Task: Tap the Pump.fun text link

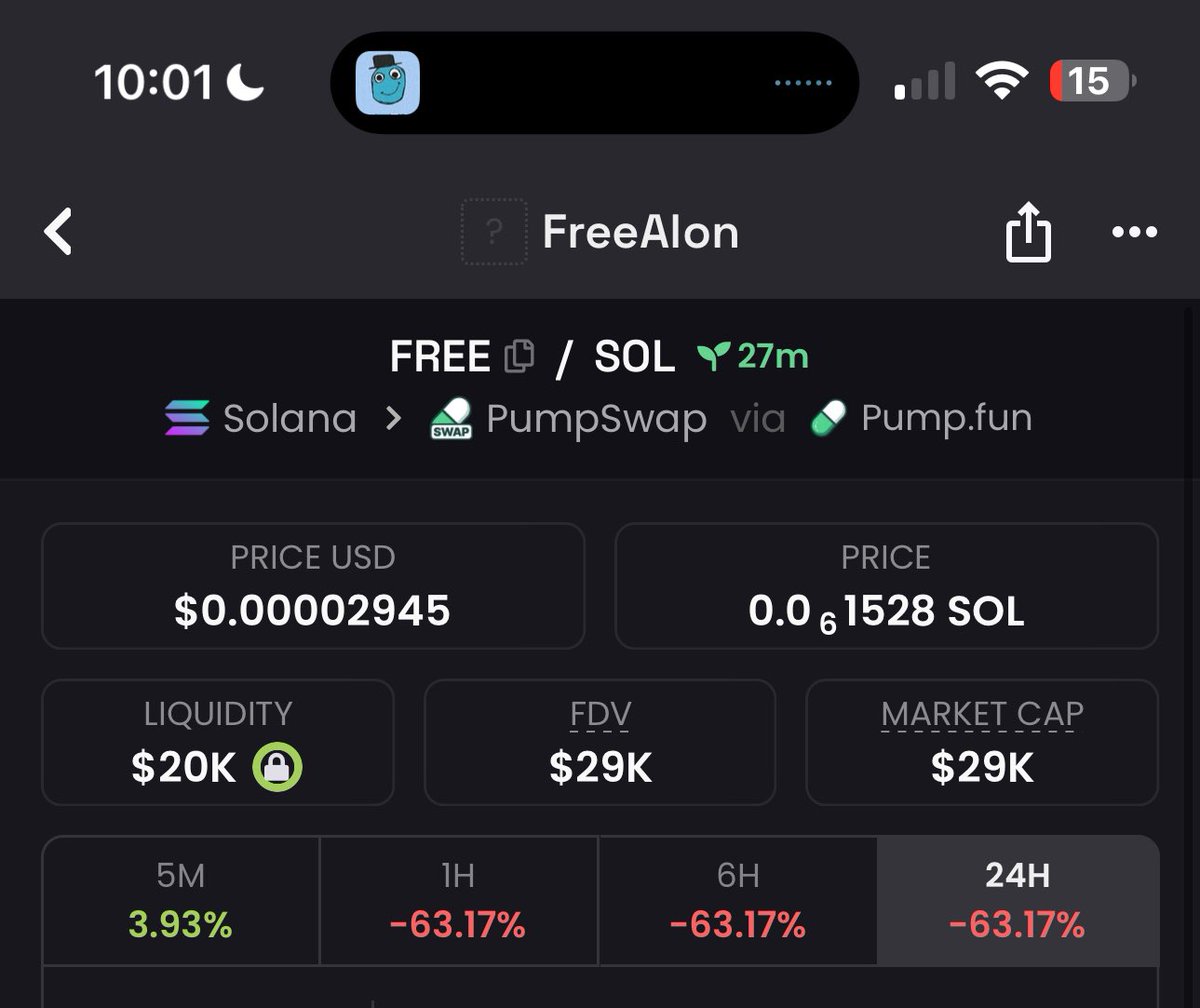Action: [946, 418]
